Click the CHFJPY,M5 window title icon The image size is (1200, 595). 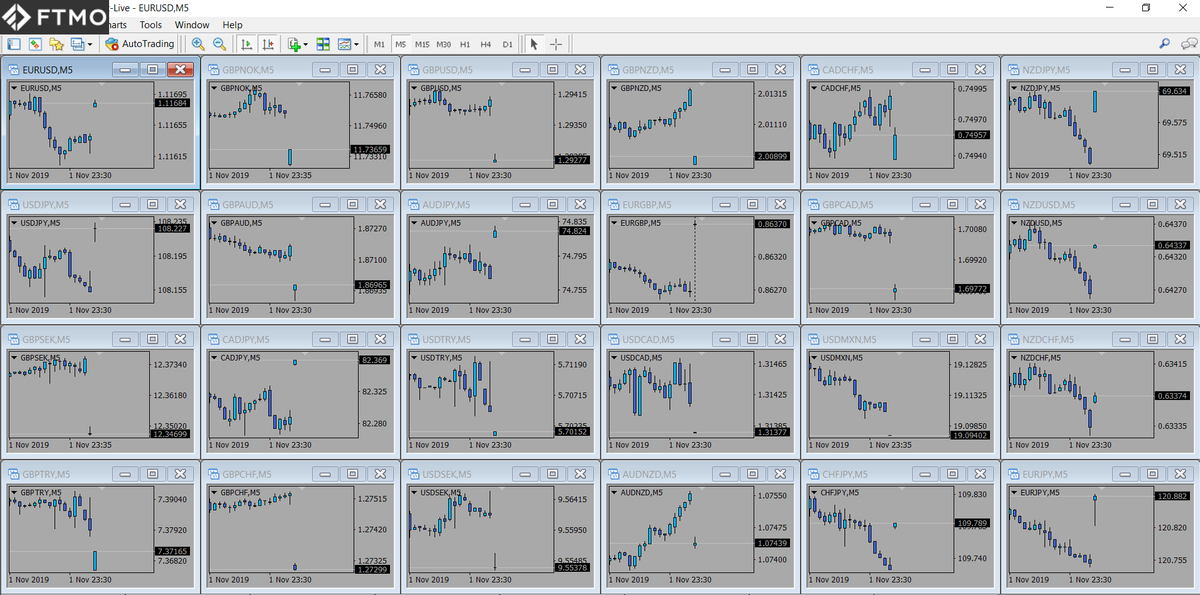814,474
